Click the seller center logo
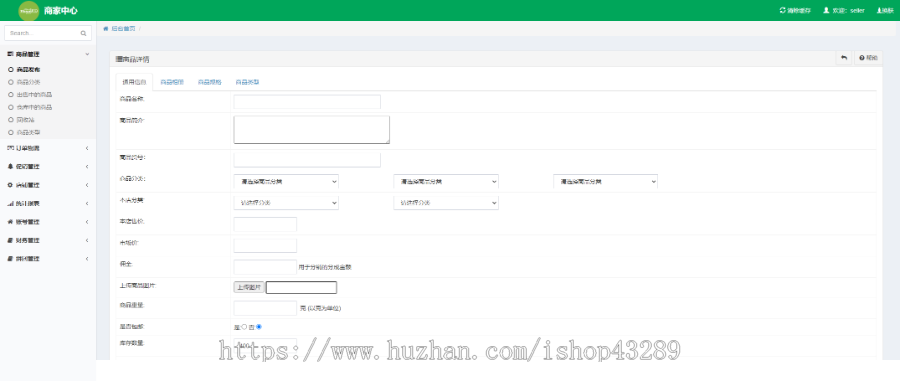 coord(29,10)
